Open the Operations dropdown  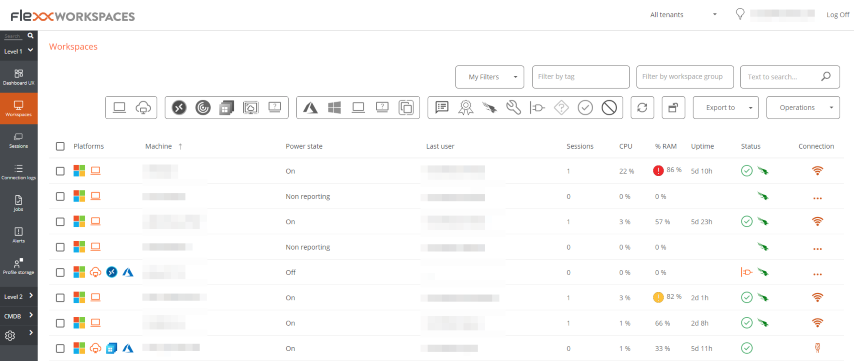[x=802, y=108]
